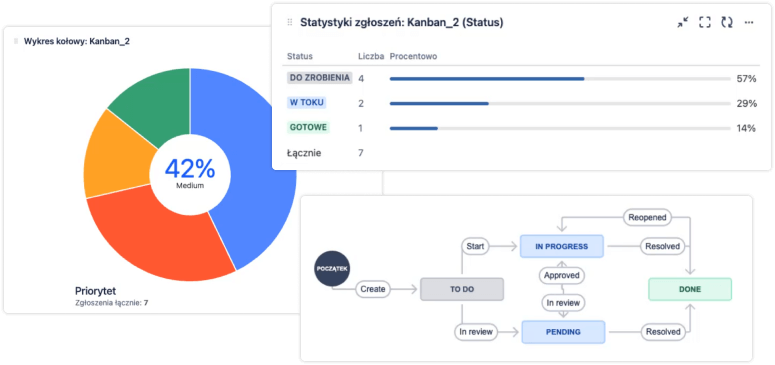The width and height of the screenshot is (775, 365).
Task: Refresh the Statystyki zgłoszeń gadget
Action: (727, 22)
